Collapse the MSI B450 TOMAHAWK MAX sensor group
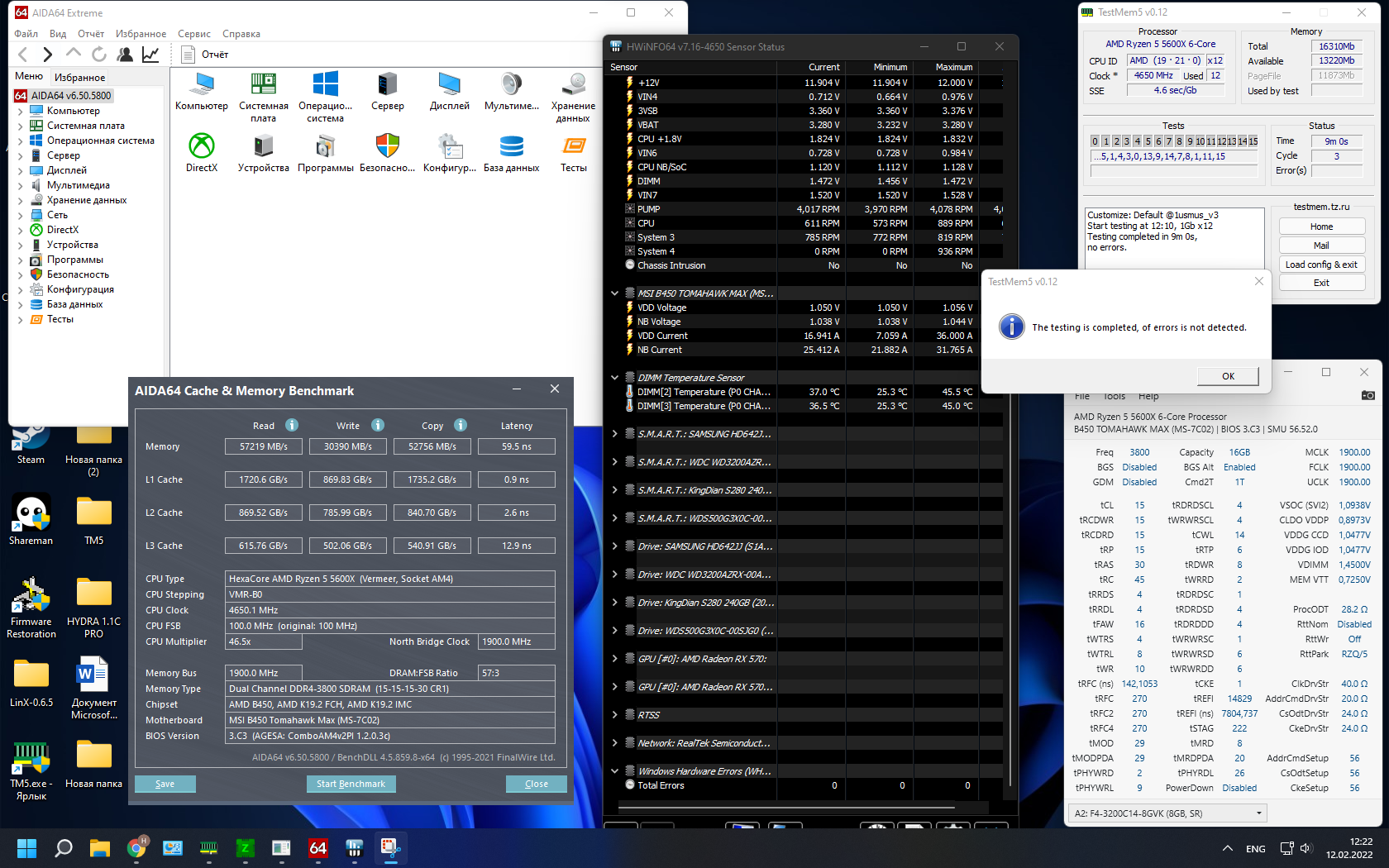Screen dimensions: 1389x868 pos(614,293)
